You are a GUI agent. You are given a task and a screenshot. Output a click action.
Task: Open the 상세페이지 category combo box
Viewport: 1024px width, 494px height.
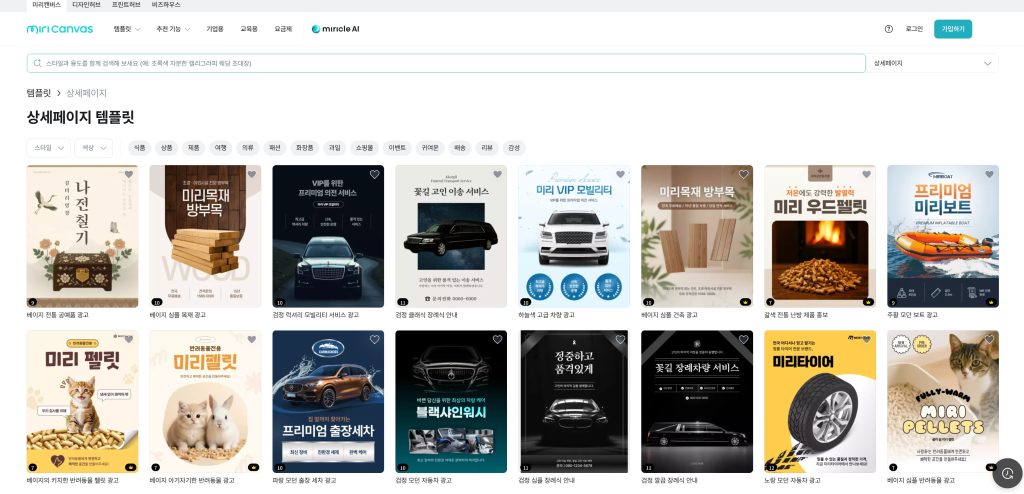(932, 63)
